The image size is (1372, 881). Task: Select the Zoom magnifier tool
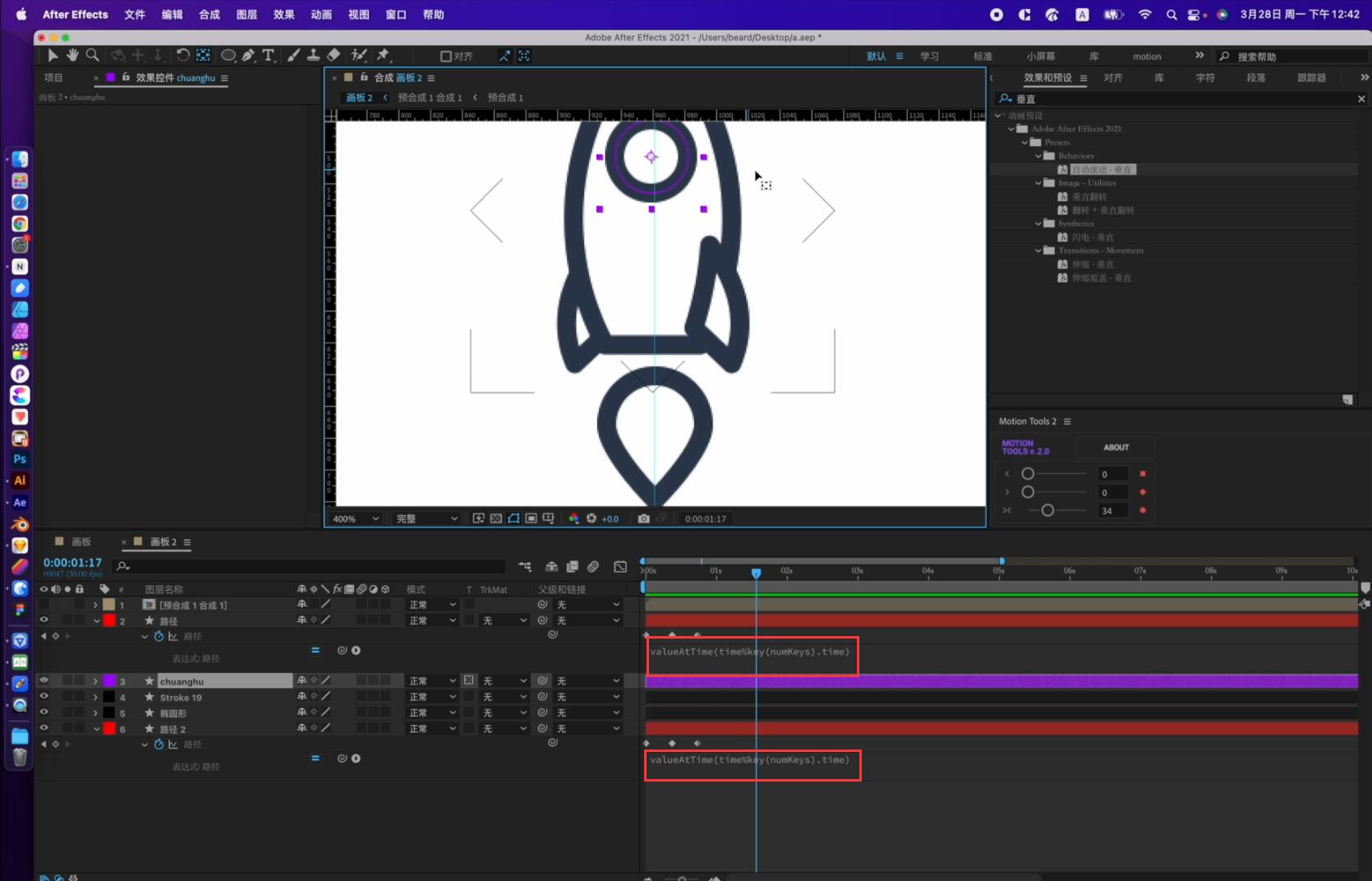coord(93,55)
